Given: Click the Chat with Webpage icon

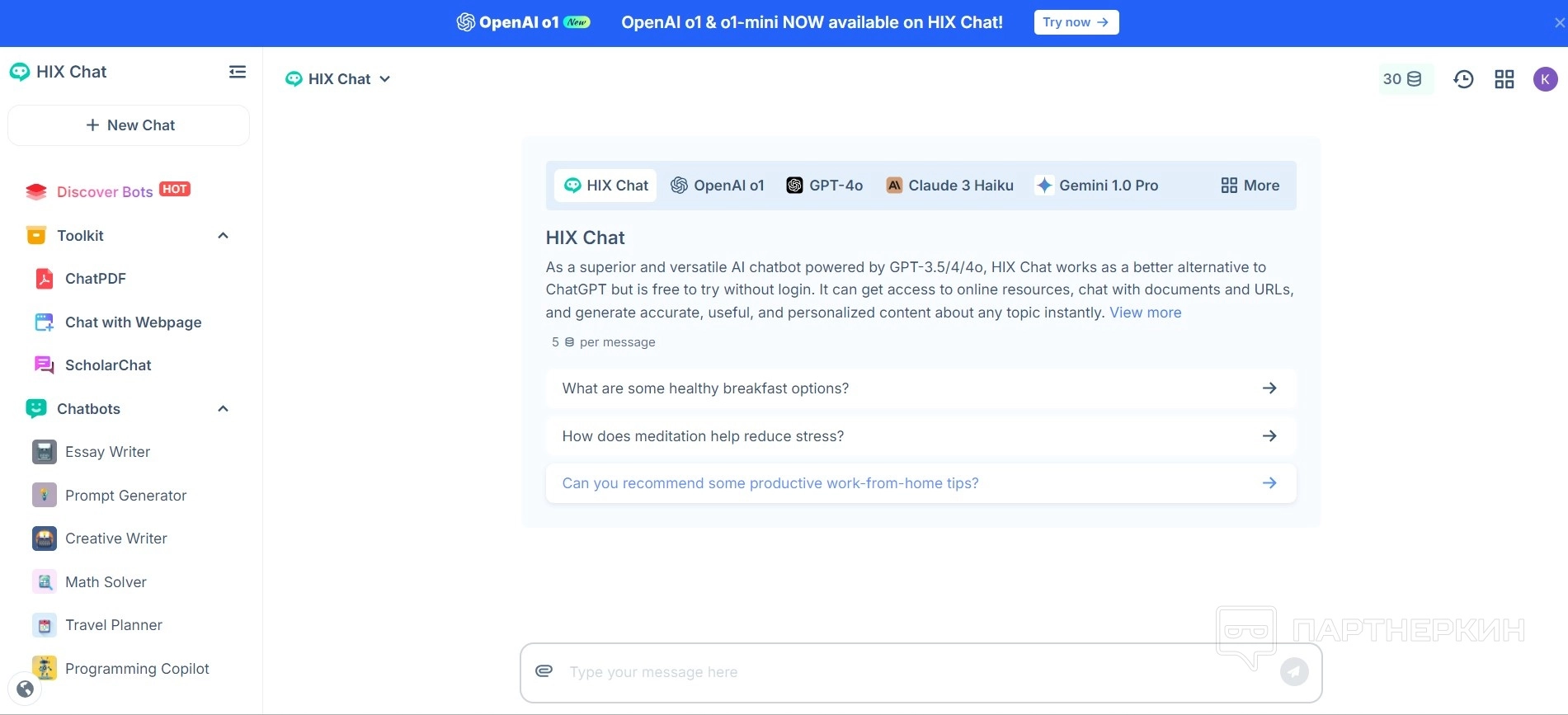Looking at the screenshot, I should (x=45, y=322).
